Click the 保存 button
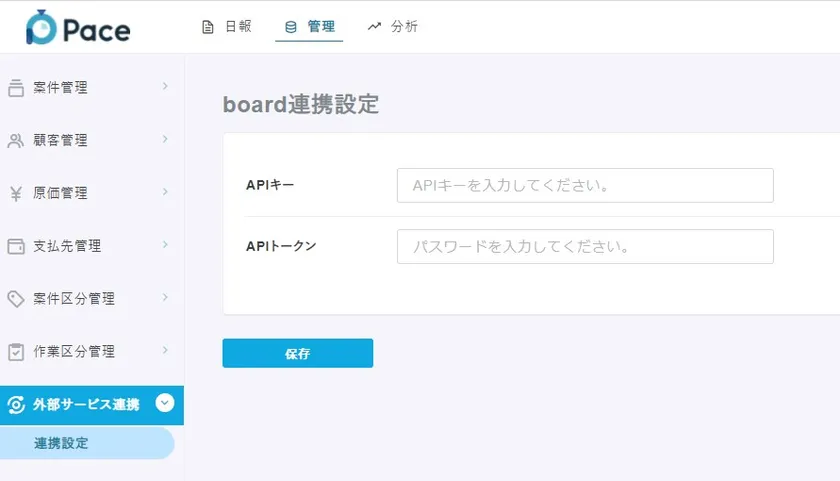Viewport: 840px width, 481px height. tap(298, 353)
